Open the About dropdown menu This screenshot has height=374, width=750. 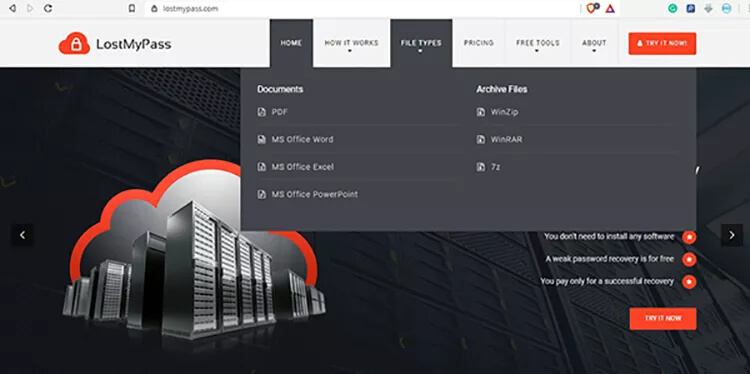pos(594,43)
